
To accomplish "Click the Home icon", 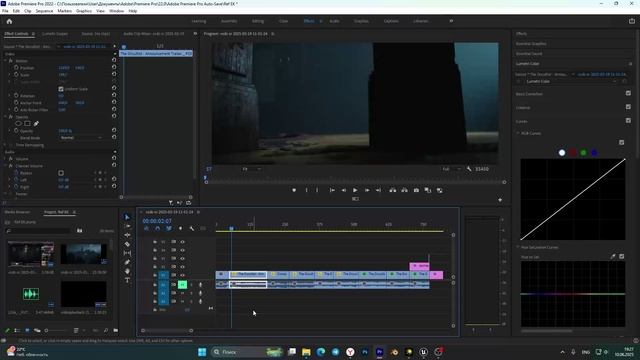I will [x=9, y=21].
